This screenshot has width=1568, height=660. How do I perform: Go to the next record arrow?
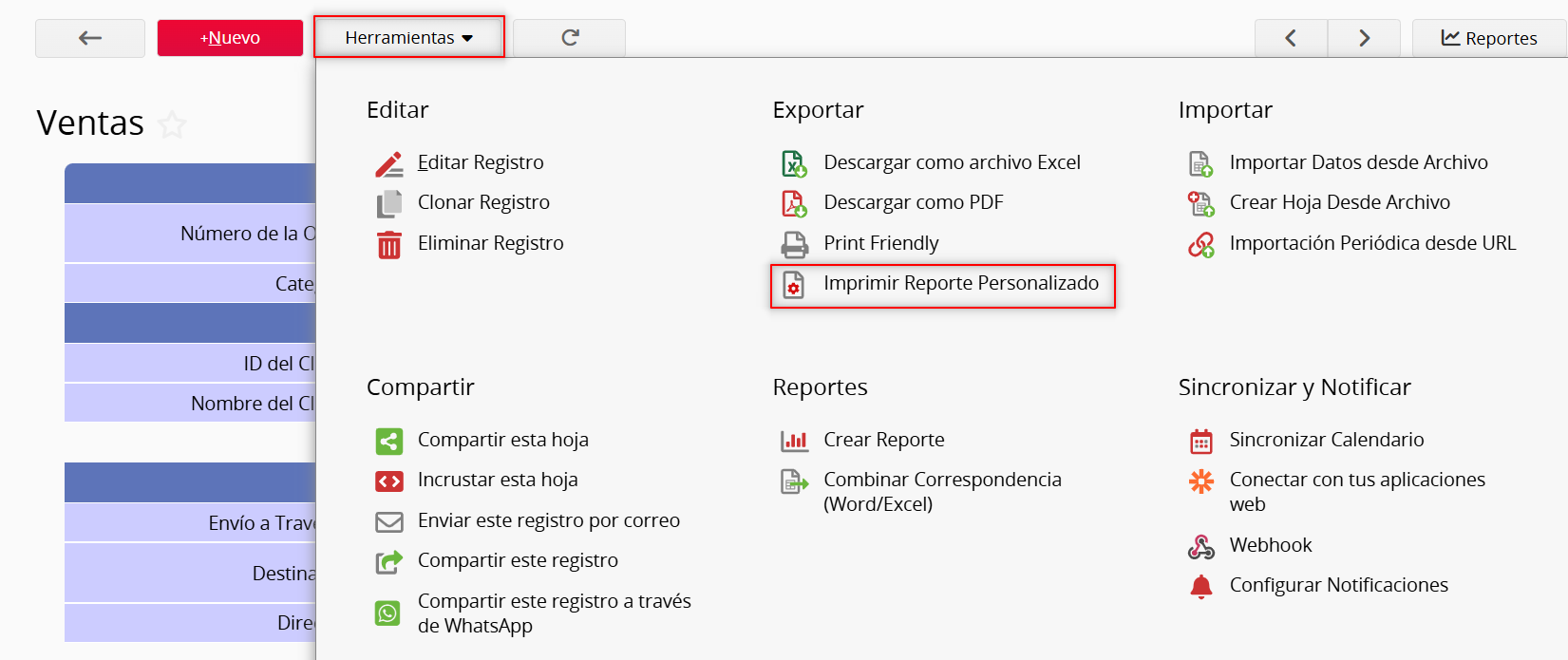click(1364, 38)
